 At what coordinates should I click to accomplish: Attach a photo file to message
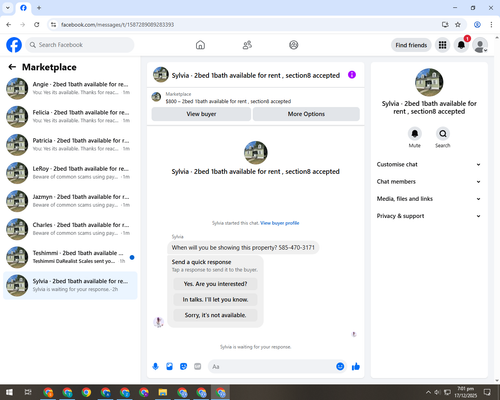[170, 367]
